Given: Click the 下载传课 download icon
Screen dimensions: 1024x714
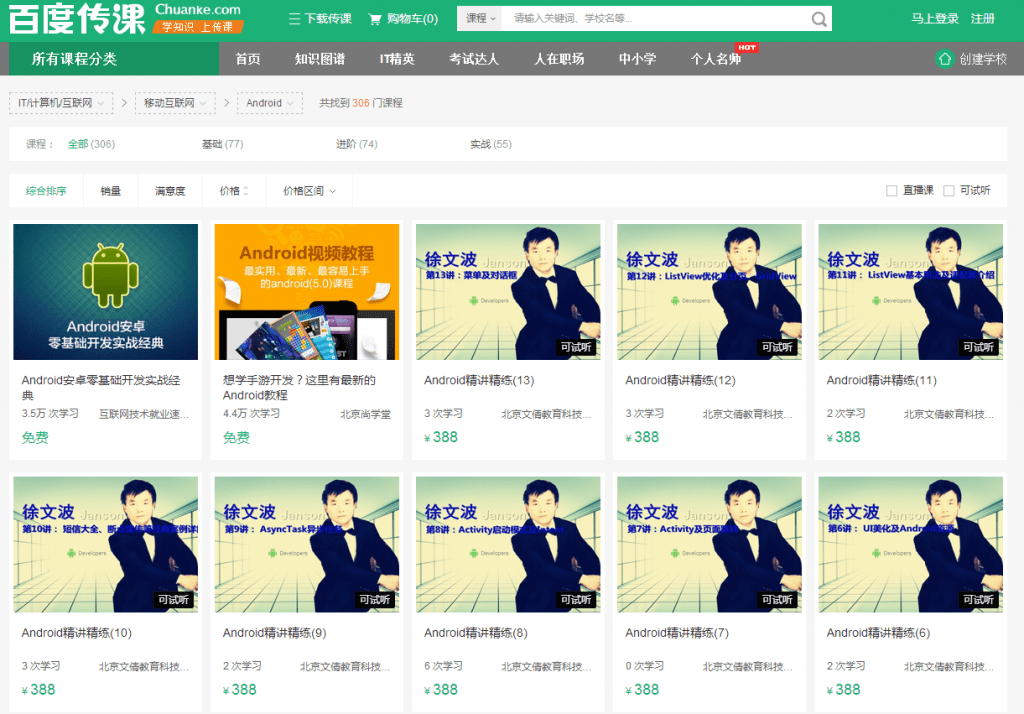Looking at the screenshot, I should coord(293,18).
